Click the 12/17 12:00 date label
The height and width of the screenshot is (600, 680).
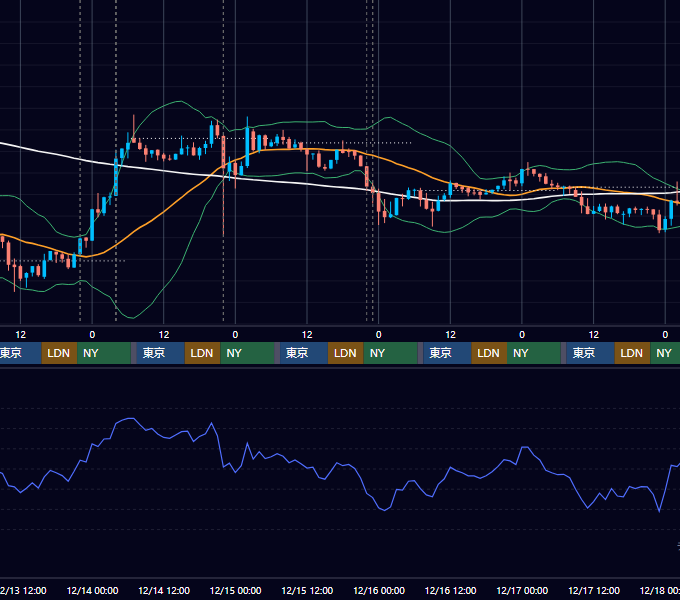pyautogui.click(x=594, y=590)
